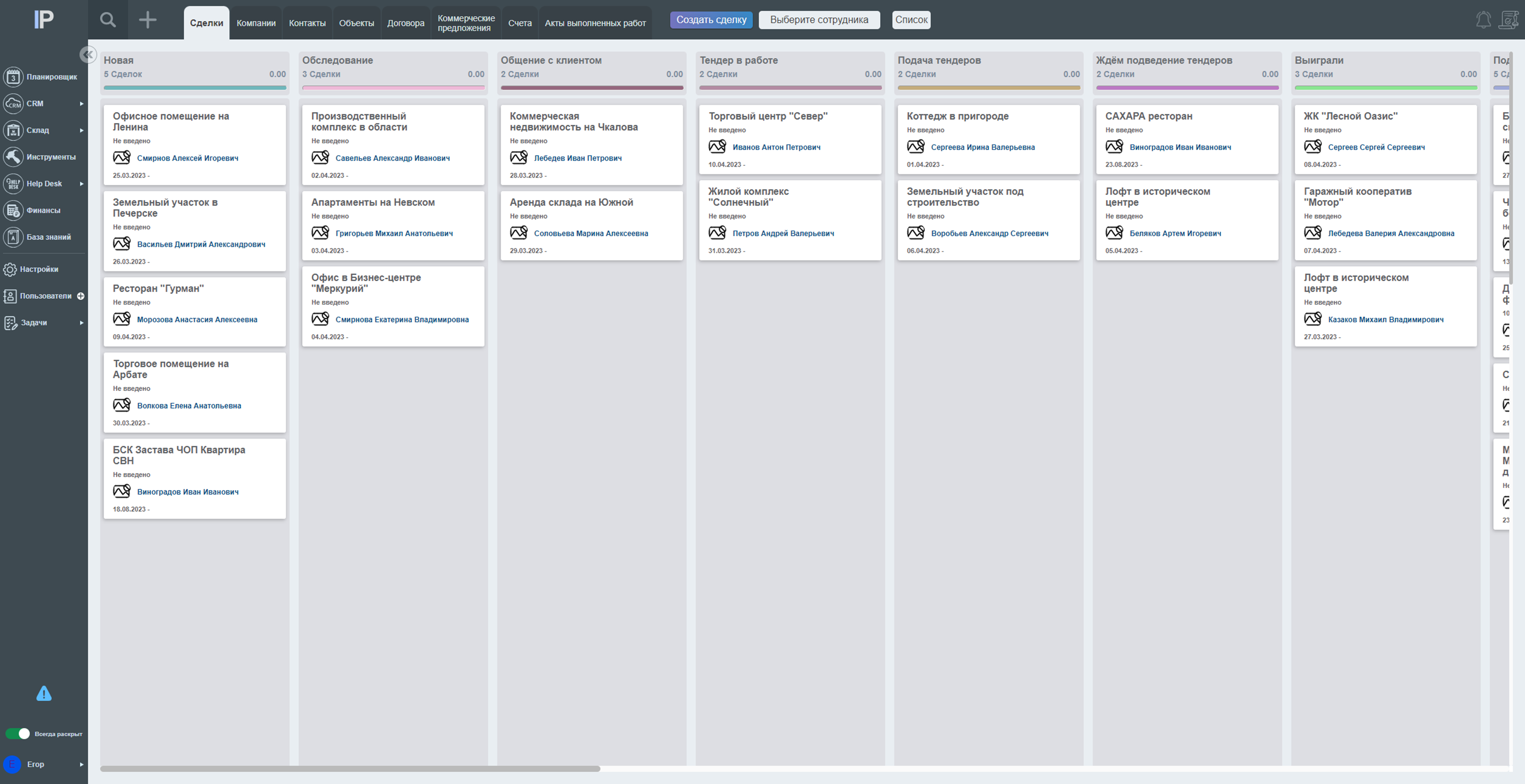Switch to Список view button

911,20
